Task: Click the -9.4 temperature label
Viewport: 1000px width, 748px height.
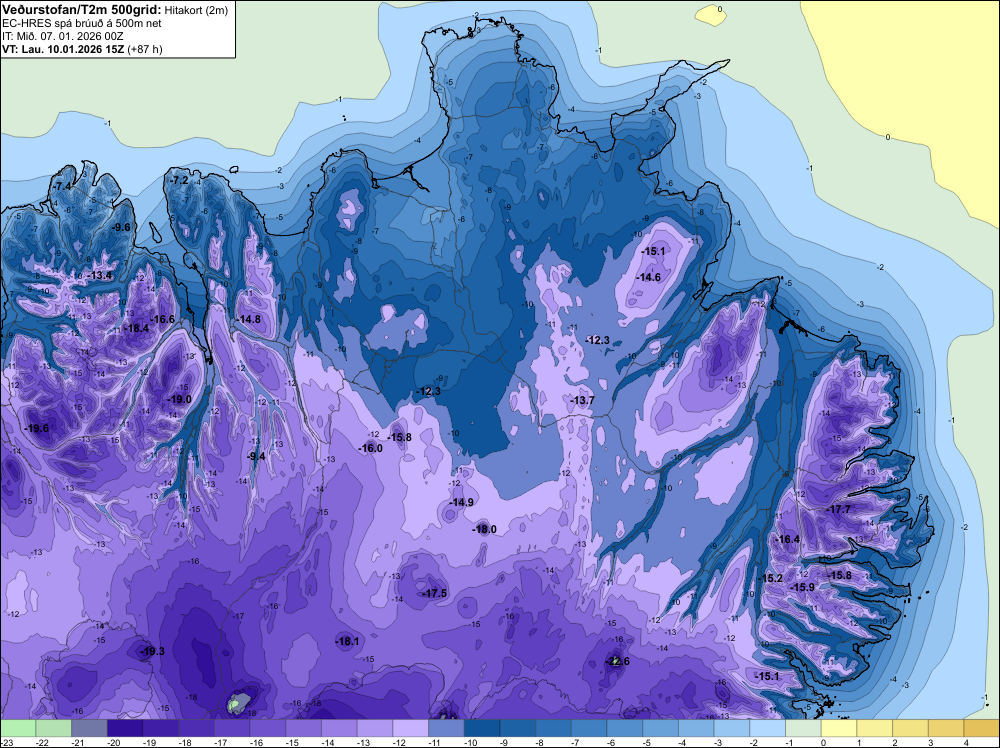Action: (256, 456)
